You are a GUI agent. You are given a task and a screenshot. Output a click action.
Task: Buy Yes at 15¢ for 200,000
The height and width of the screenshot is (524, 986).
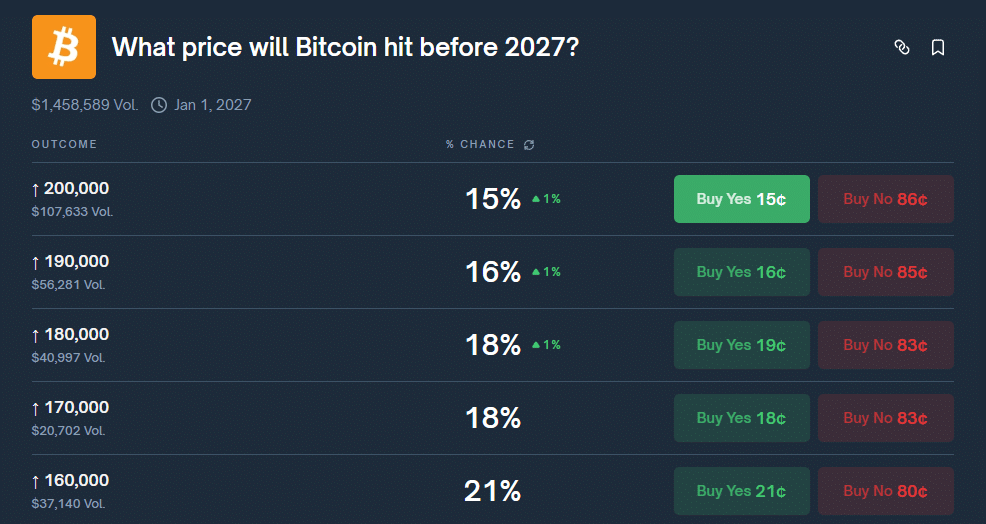point(741,199)
